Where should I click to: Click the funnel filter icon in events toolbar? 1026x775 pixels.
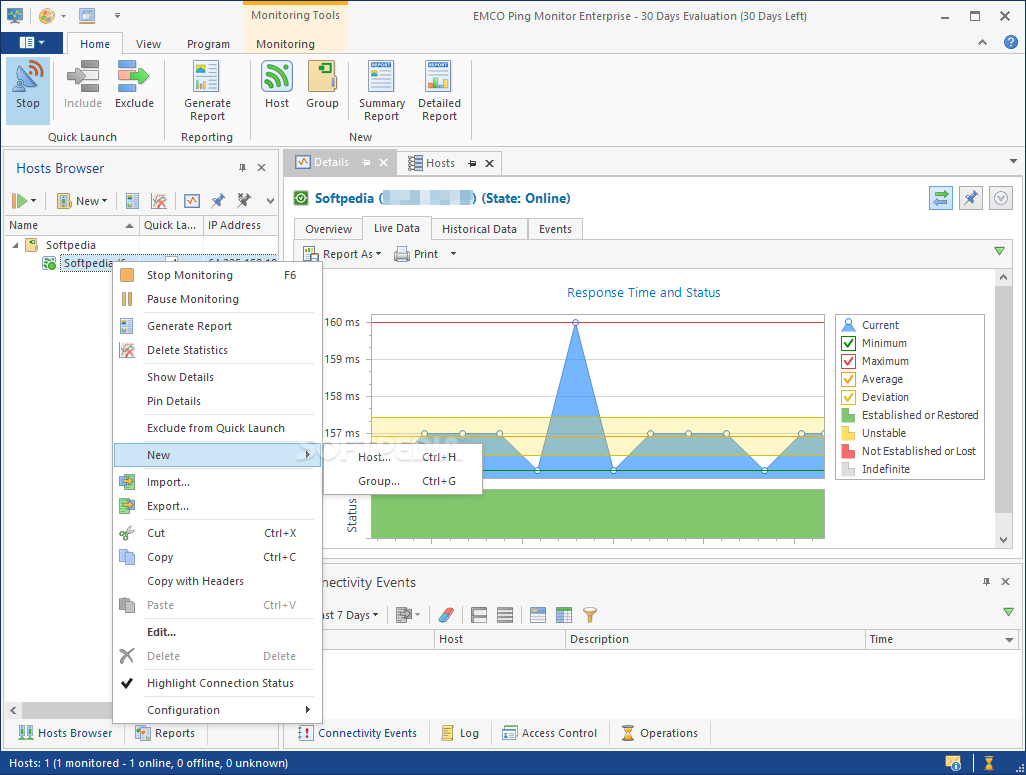pos(590,615)
